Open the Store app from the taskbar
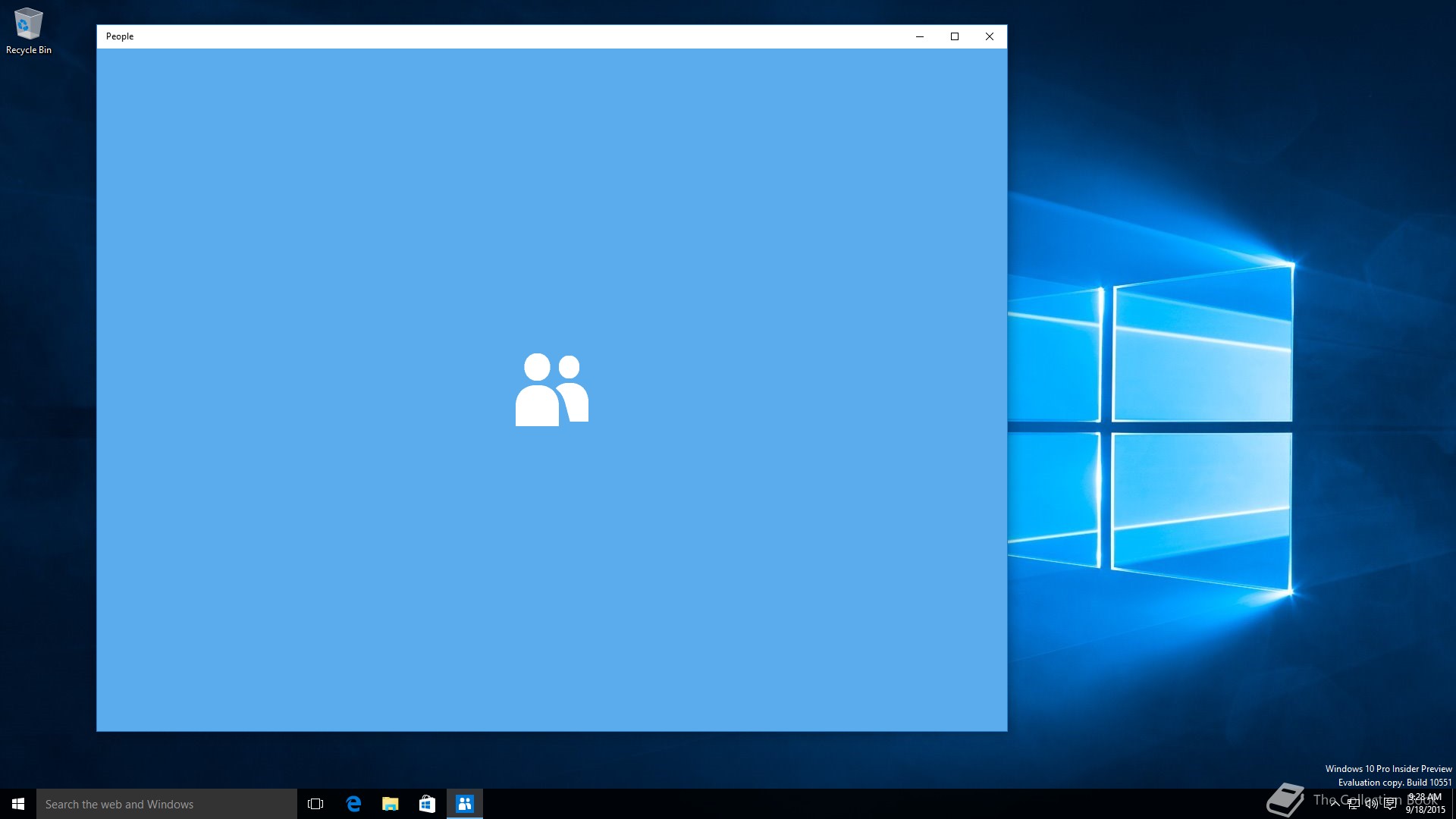This screenshot has height=819, width=1456. (427, 804)
